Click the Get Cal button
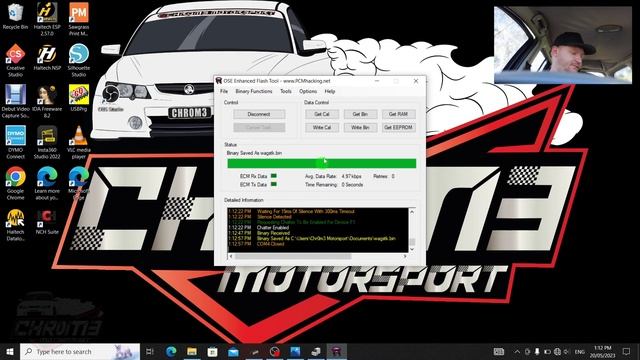 click(322, 114)
